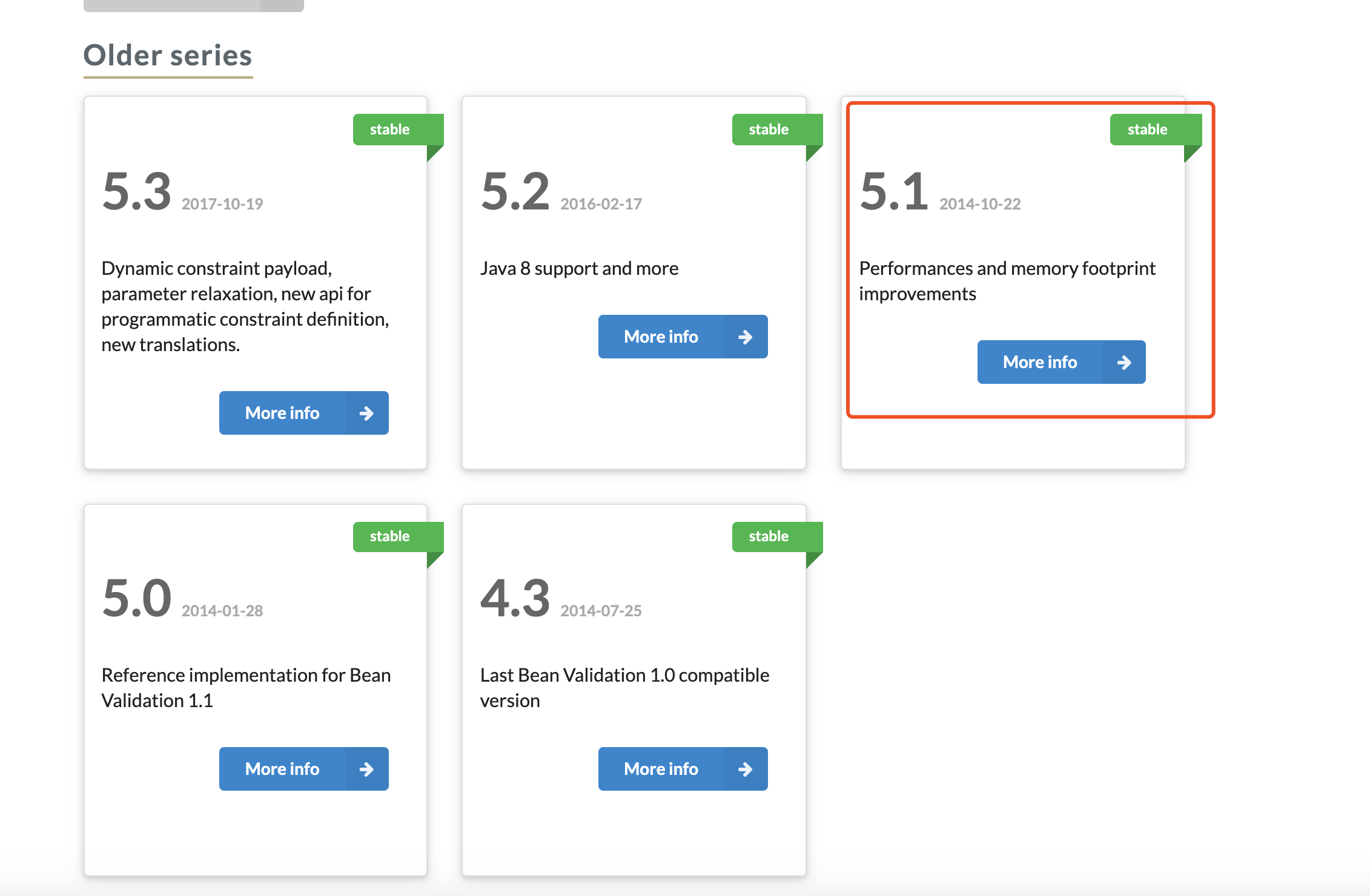Open More info for version 5.0

point(282,769)
